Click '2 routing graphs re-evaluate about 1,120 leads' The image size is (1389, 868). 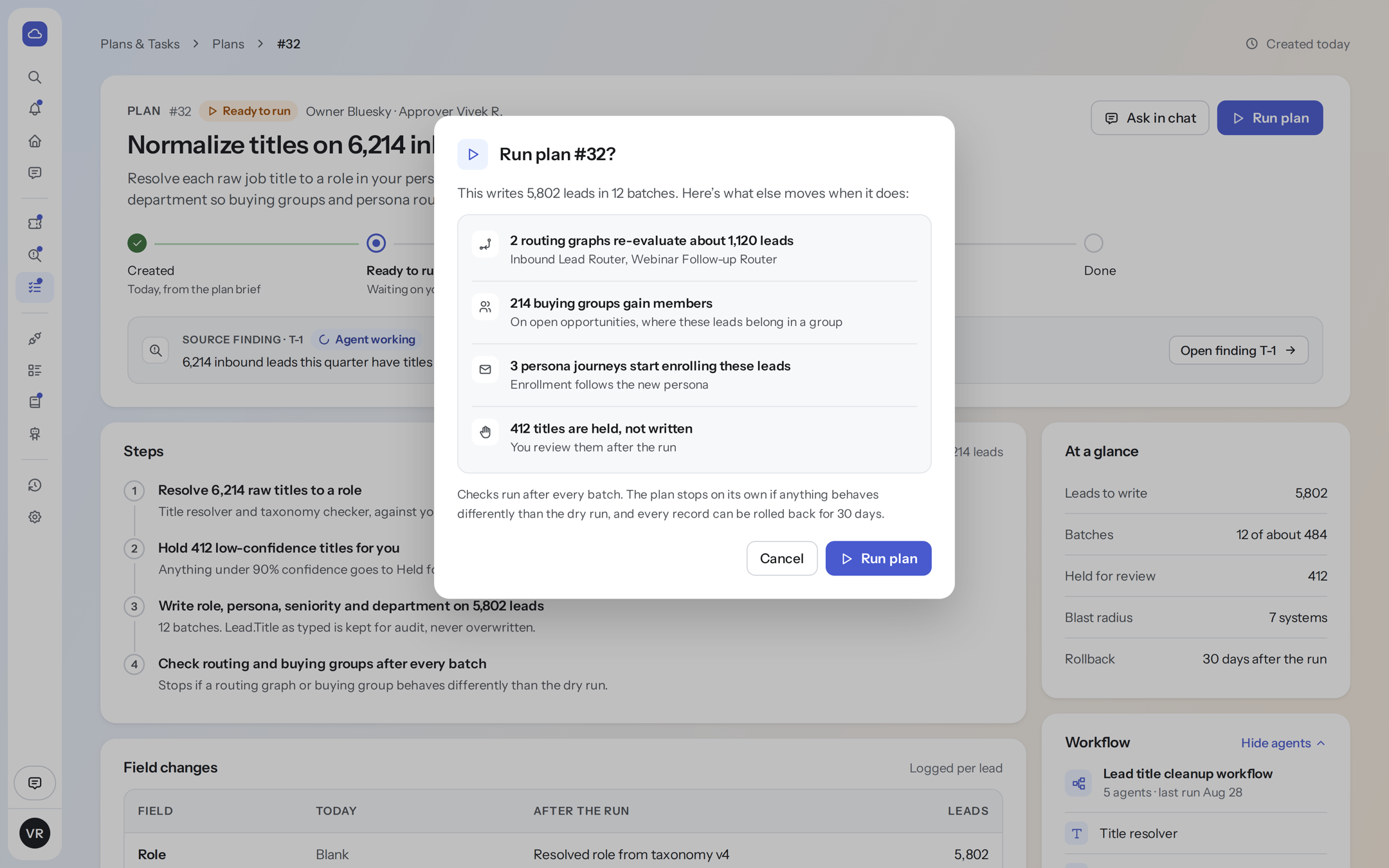point(651,240)
